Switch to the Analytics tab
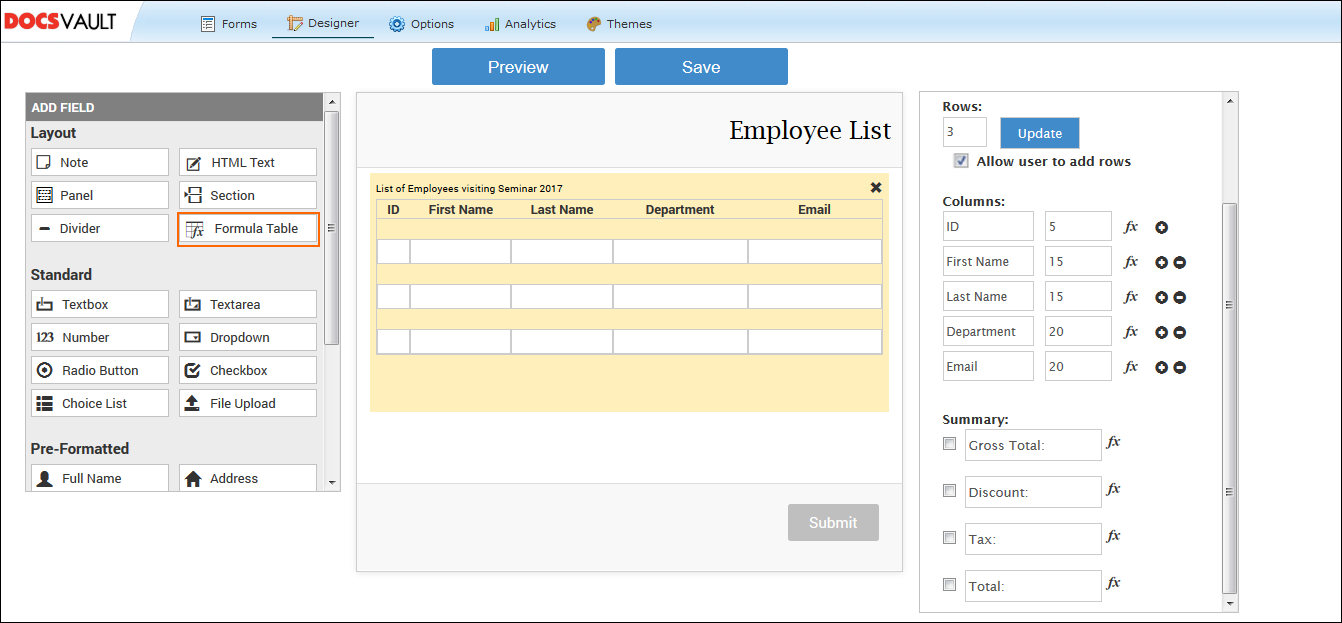1342x623 pixels. pyautogui.click(x=520, y=24)
